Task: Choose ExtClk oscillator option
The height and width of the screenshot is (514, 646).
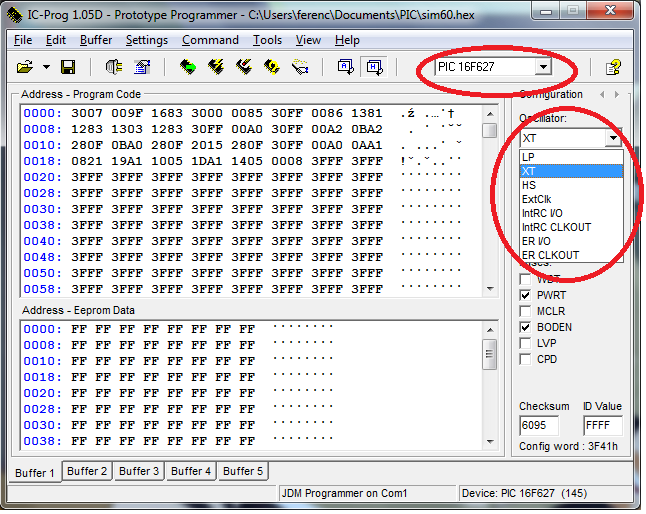Action: click(571, 199)
